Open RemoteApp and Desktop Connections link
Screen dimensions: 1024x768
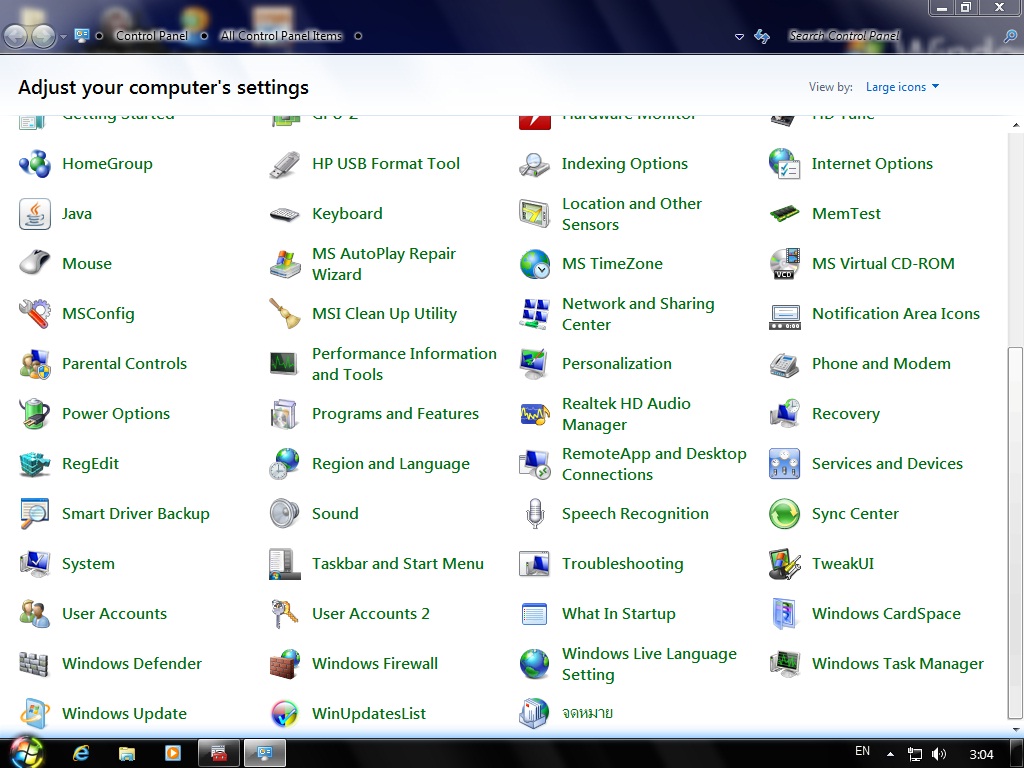pos(654,464)
